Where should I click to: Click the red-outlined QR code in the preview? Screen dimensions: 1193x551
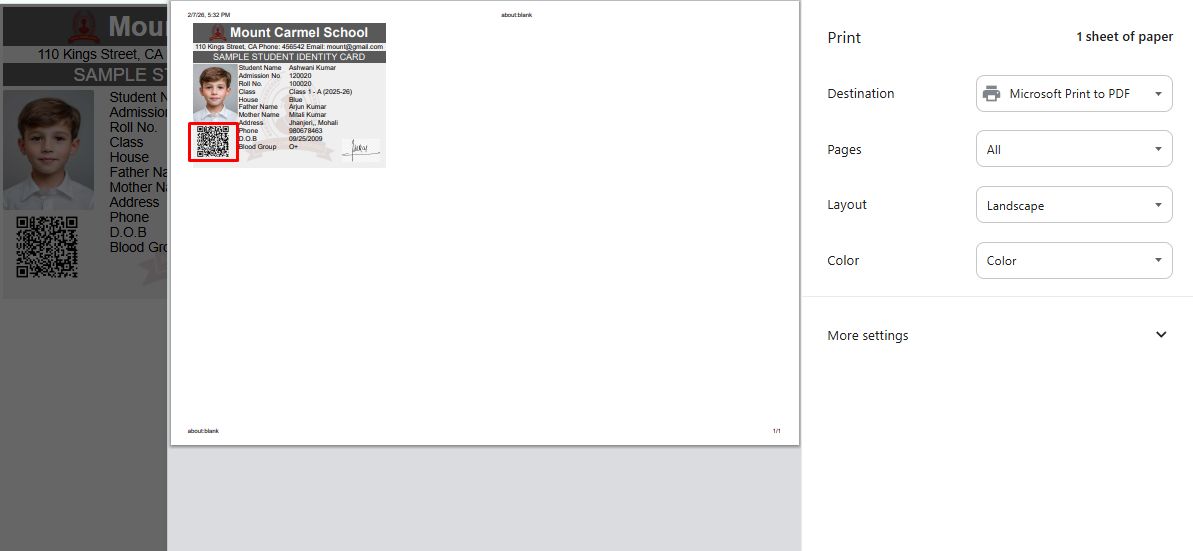[213, 142]
